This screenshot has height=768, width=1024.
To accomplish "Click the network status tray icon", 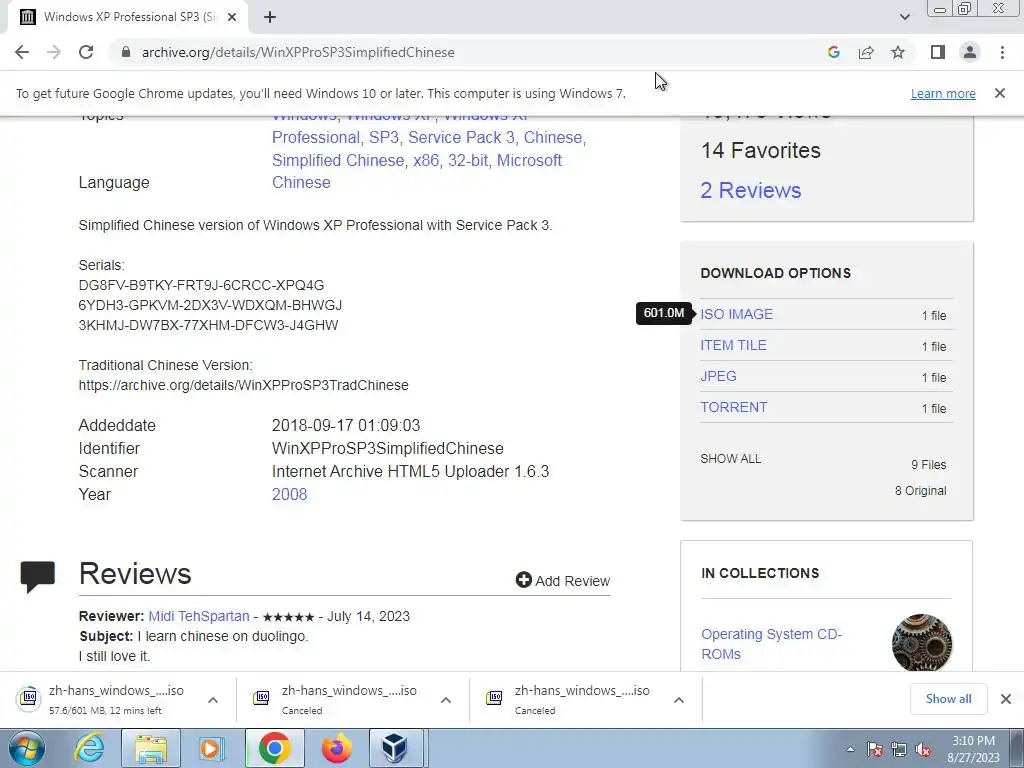I will [x=899, y=750].
